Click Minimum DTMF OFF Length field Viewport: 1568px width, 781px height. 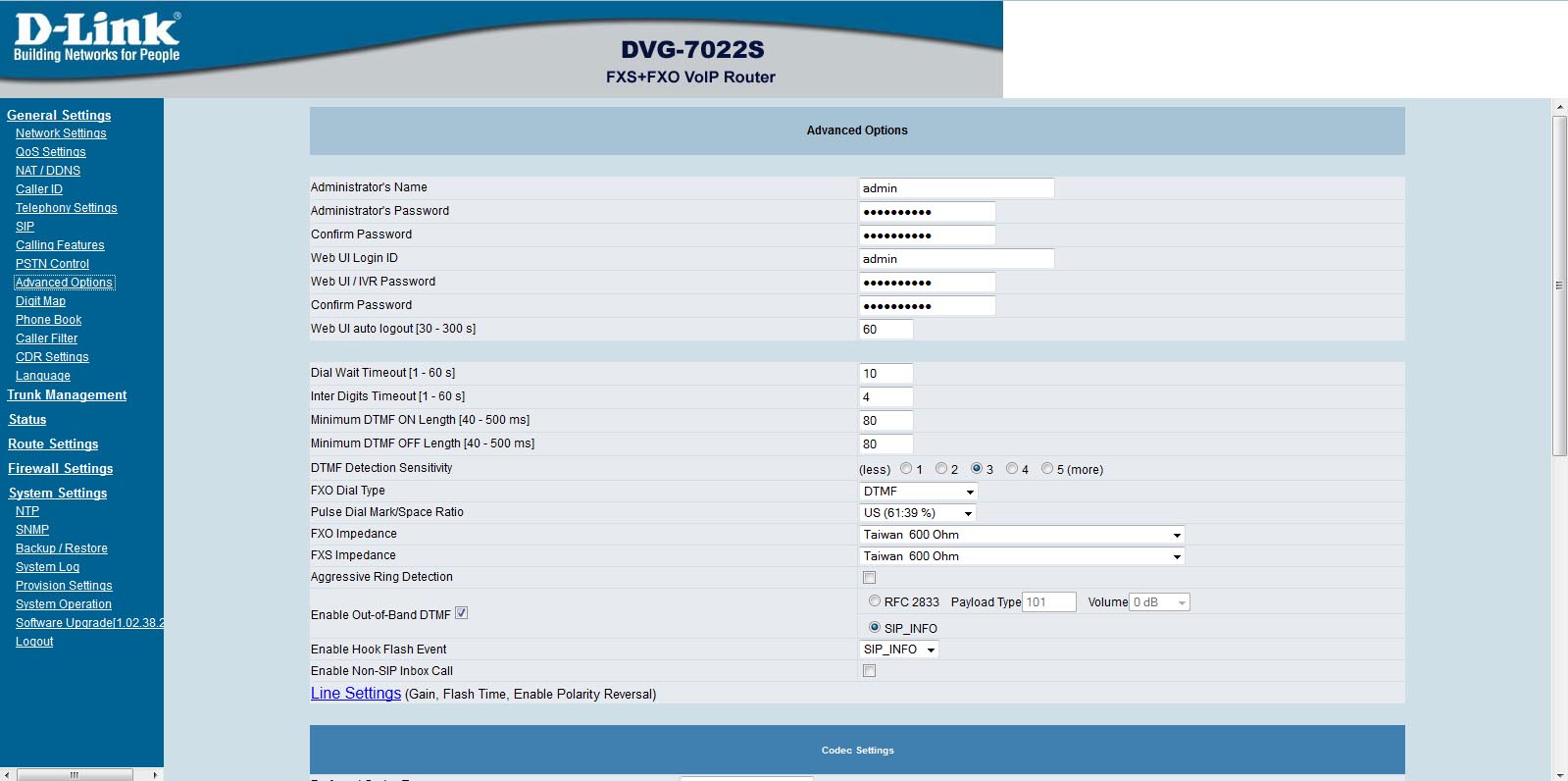click(885, 444)
